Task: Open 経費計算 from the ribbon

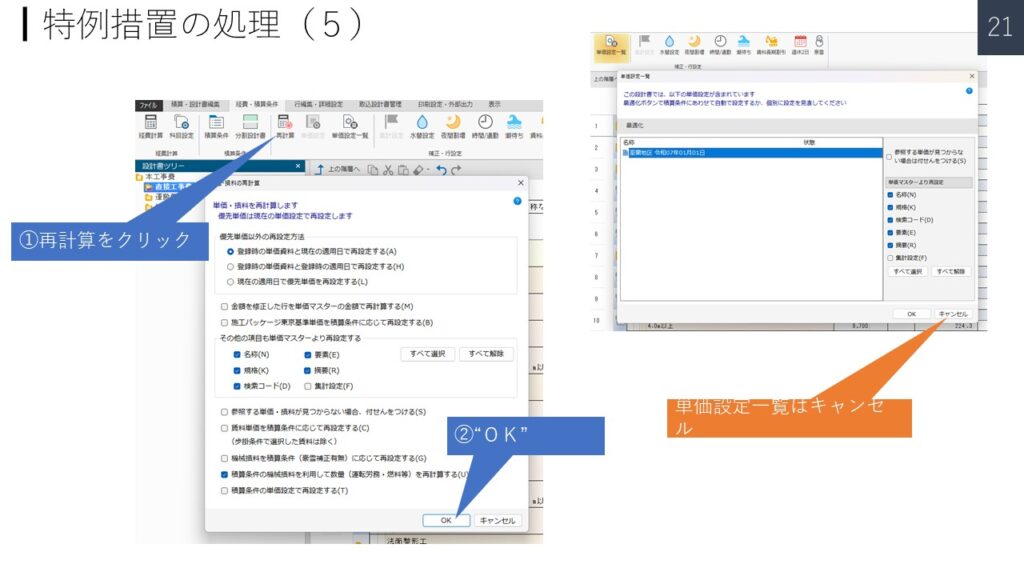Action: (151, 126)
